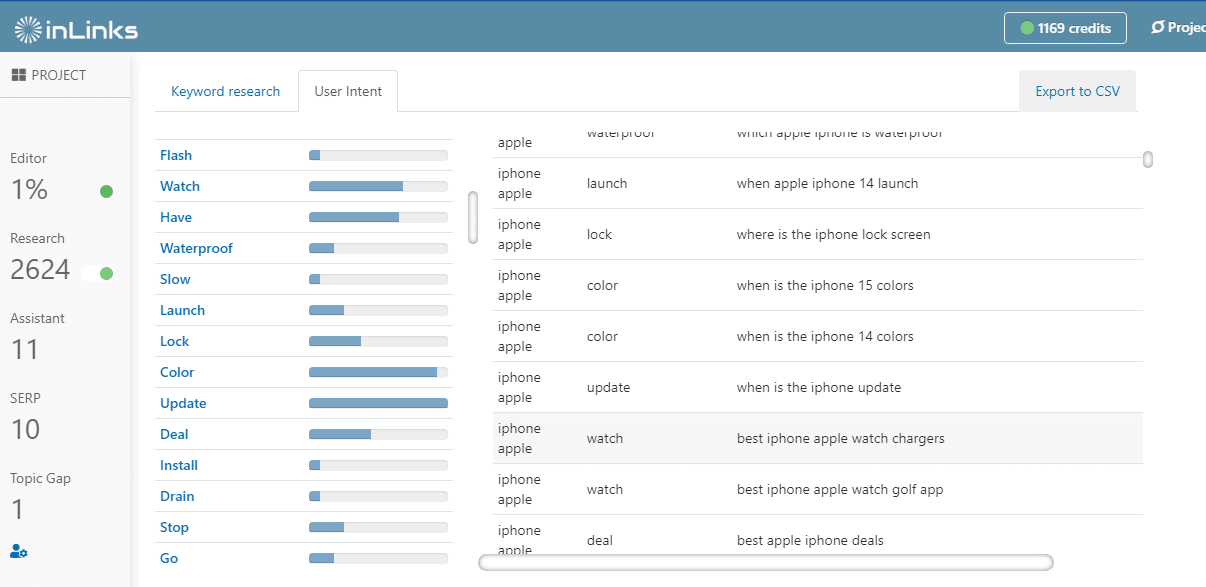Image resolution: width=1206 pixels, height=587 pixels.
Task: Select the Update intent
Action: (x=183, y=403)
